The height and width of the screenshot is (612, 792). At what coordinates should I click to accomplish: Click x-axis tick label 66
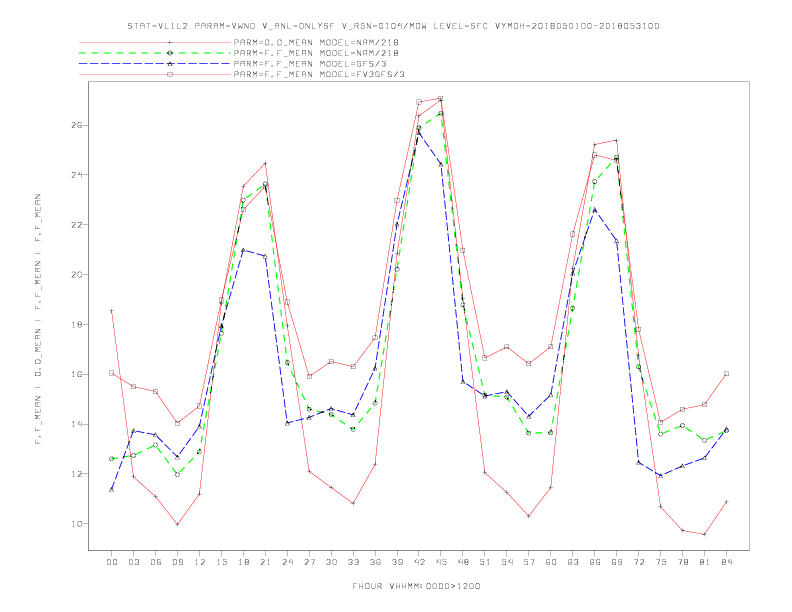tap(595, 562)
